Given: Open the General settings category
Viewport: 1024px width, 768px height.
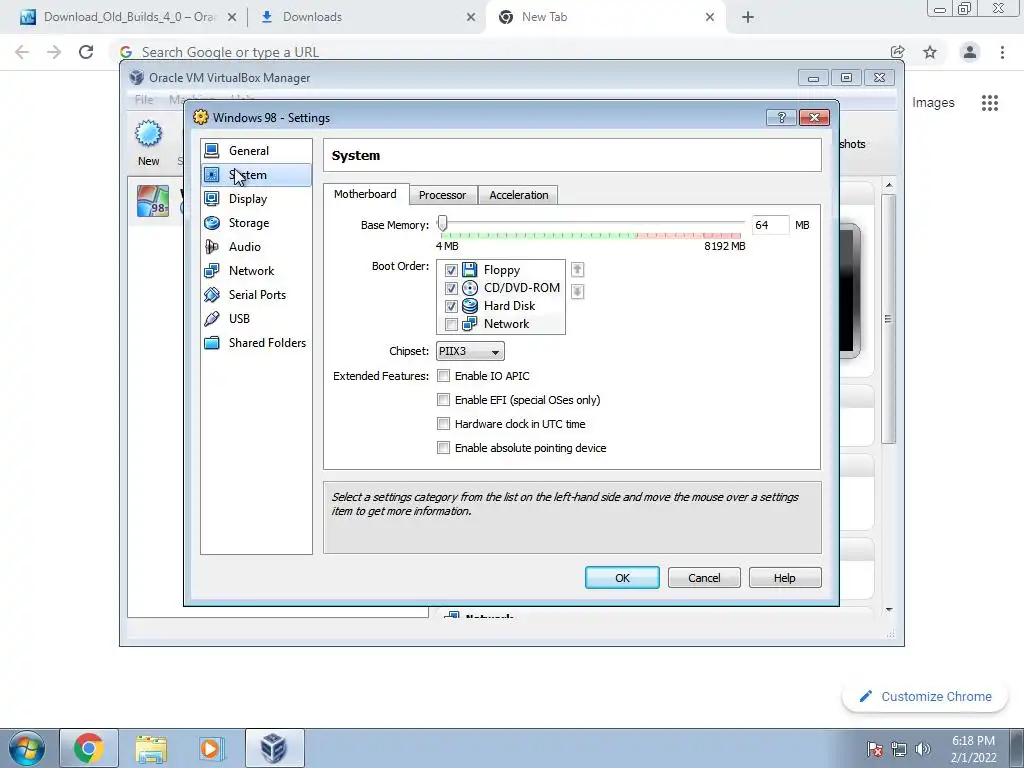Looking at the screenshot, I should 256,151.
